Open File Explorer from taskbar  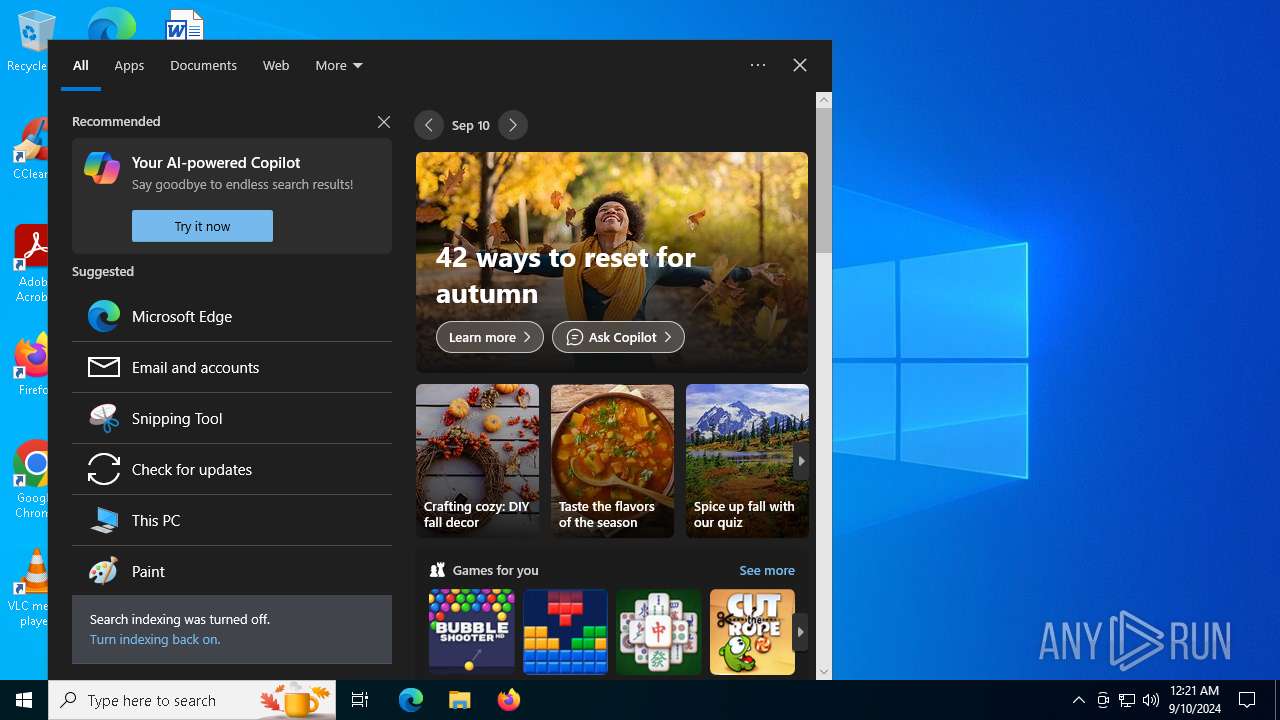459,700
